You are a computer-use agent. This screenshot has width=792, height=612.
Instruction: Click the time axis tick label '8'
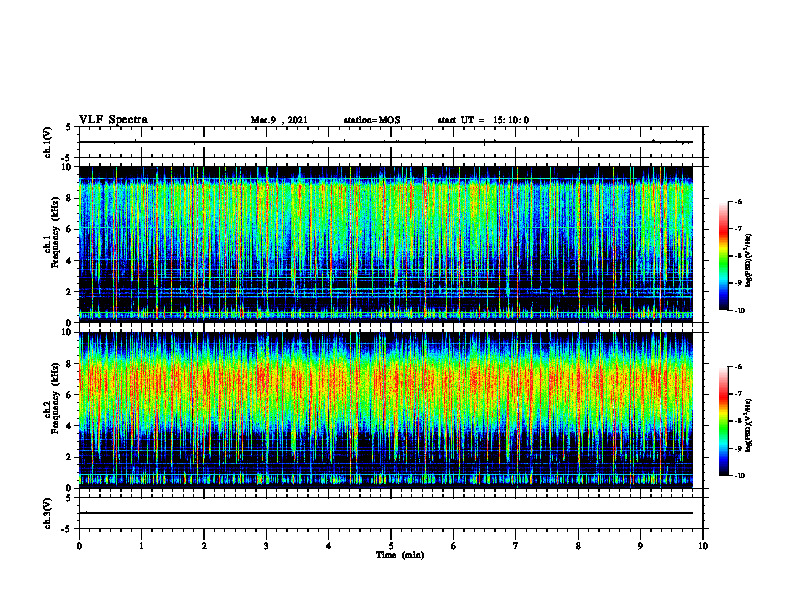click(578, 546)
